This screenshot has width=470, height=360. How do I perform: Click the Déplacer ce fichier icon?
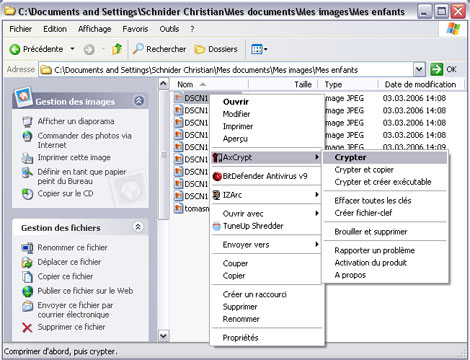point(27,262)
